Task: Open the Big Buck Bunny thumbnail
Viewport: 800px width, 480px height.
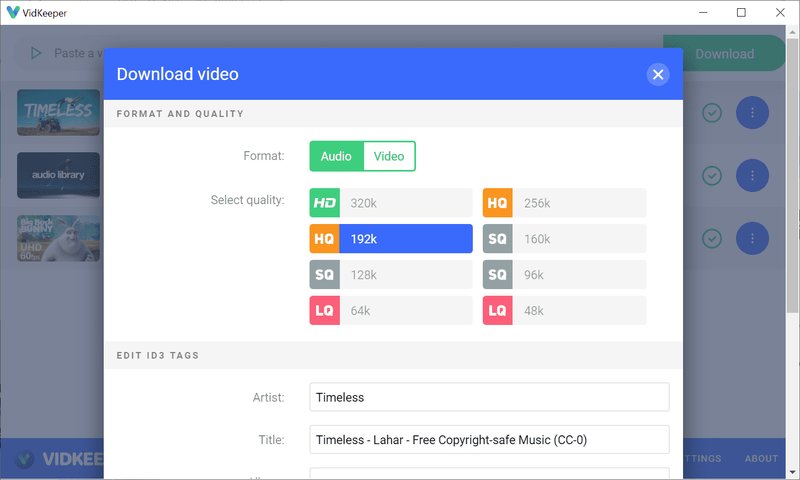Action: point(59,238)
